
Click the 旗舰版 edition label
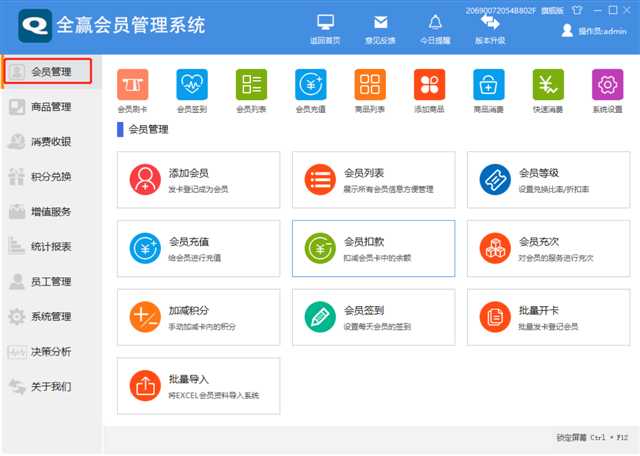pyautogui.click(x=552, y=11)
